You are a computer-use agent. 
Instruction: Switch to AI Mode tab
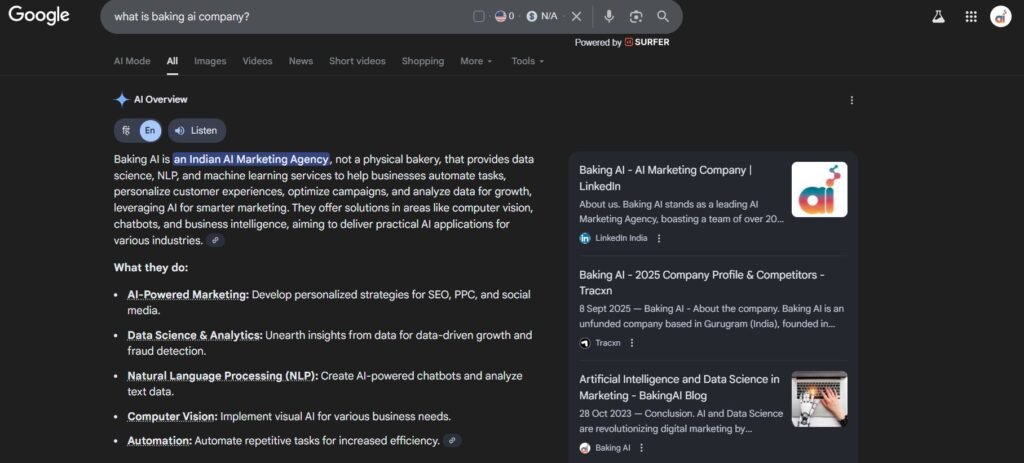tap(132, 61)
